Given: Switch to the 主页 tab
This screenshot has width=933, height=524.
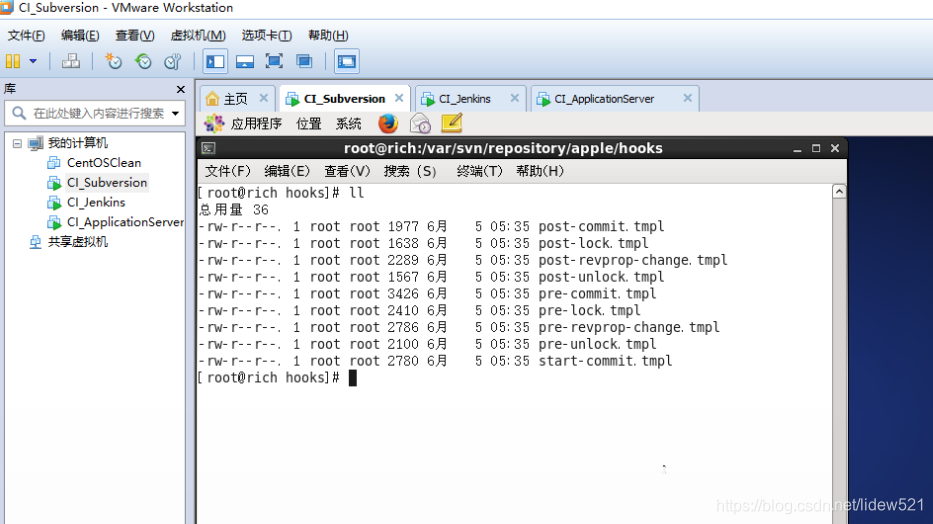Looking at the screenshot, I should click(x=236, y=99).
